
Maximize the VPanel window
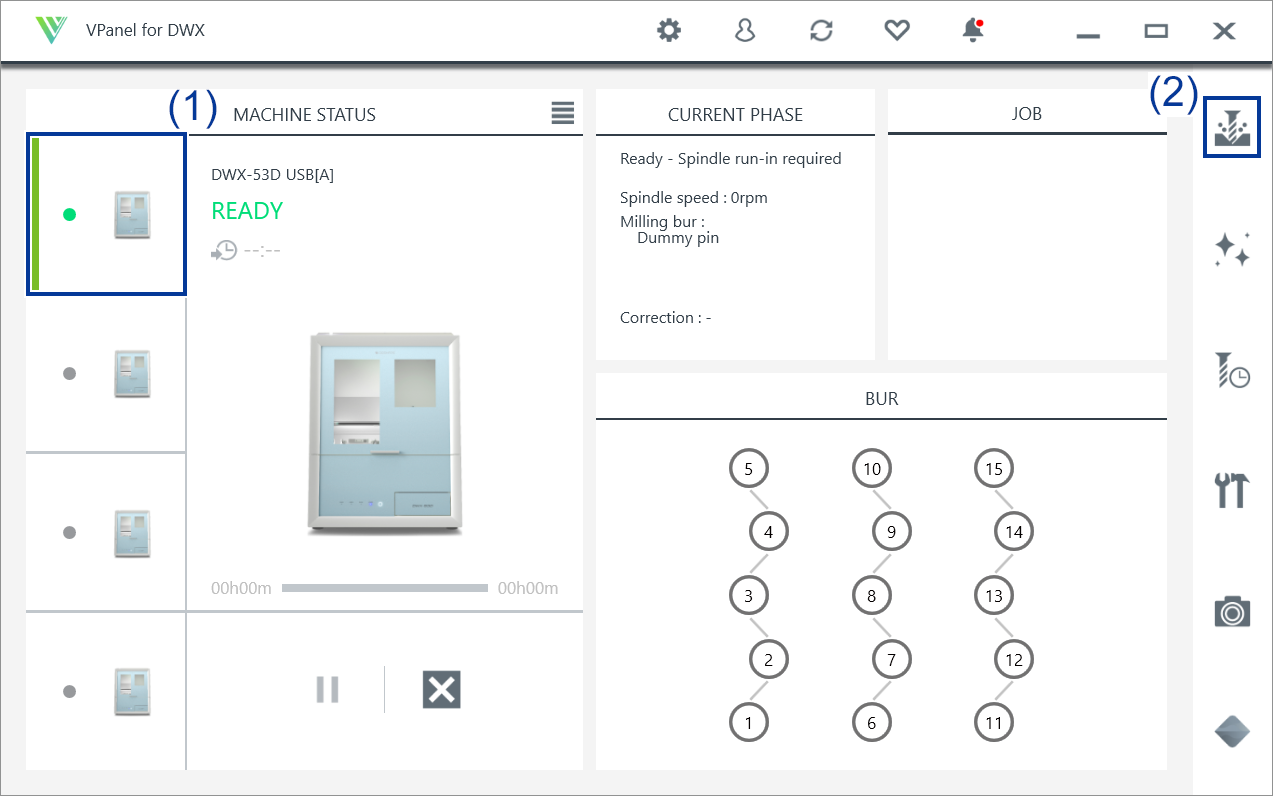[x=1156, y=31]
